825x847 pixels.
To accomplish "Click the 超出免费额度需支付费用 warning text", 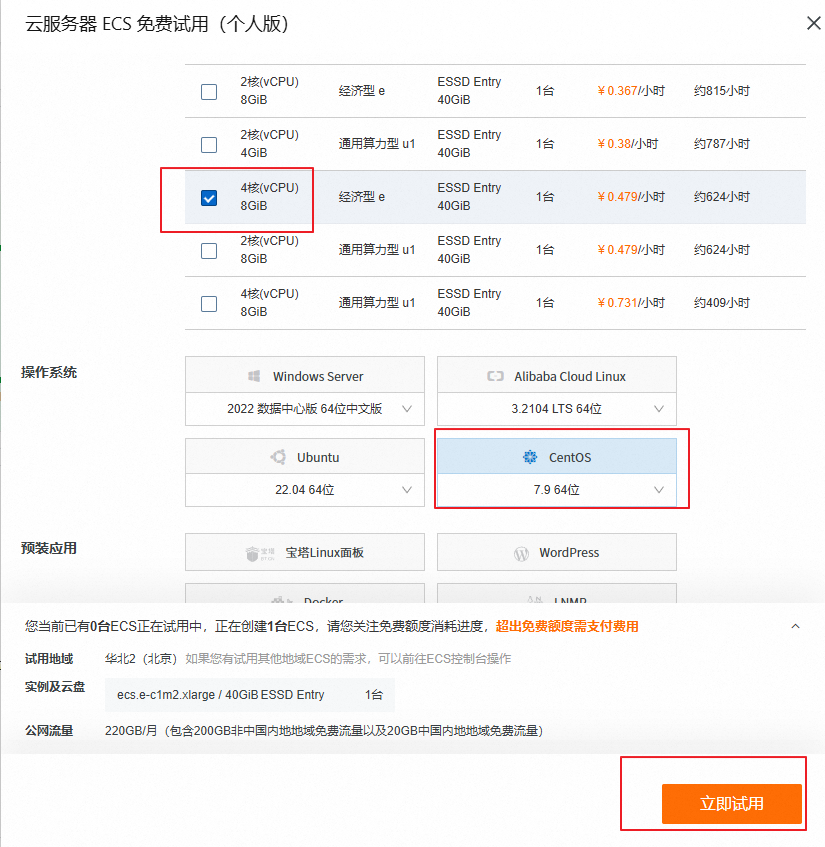I will coord(567,627).
